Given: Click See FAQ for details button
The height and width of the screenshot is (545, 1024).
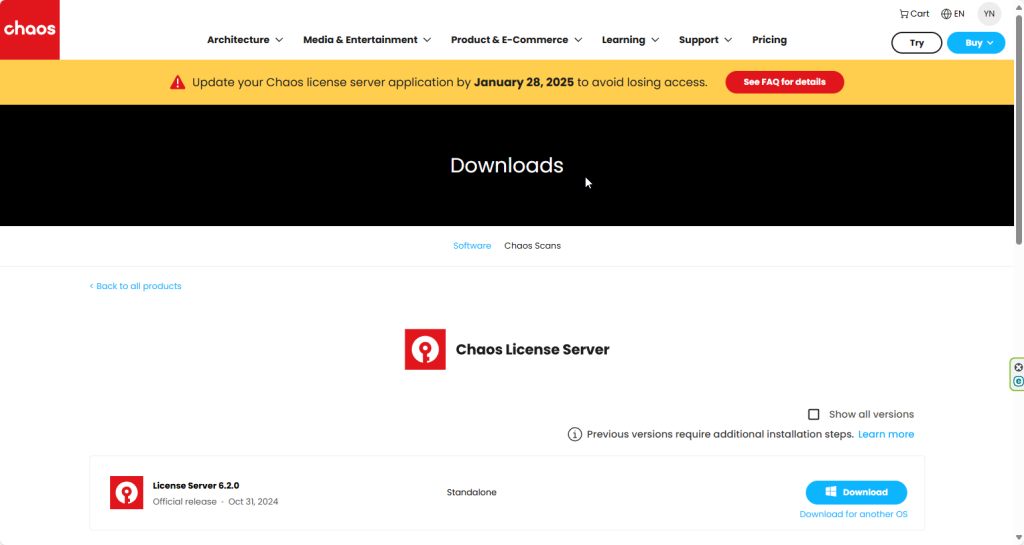Looking at the screenshot, I should (x=784, y=82).
